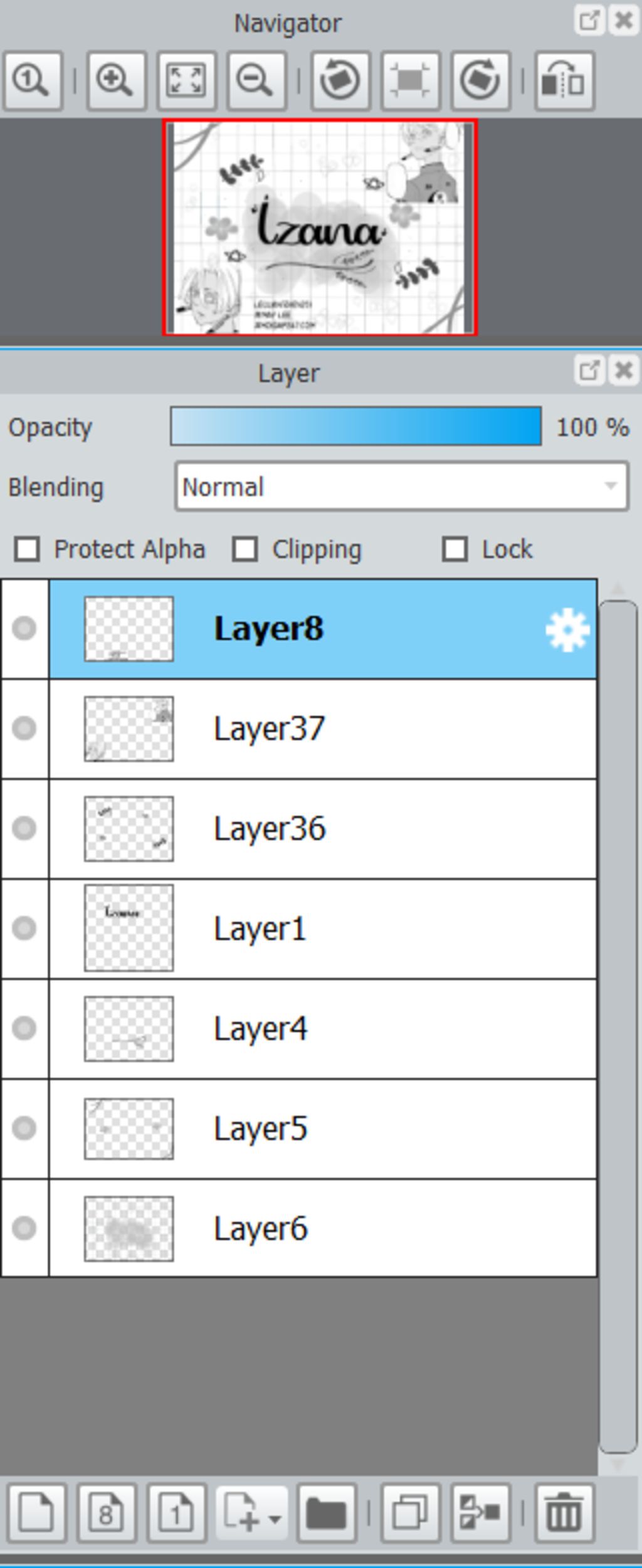Click the Navigator canvas preview thumbnail
The image size is (642, 1568).
pos(320,228)
